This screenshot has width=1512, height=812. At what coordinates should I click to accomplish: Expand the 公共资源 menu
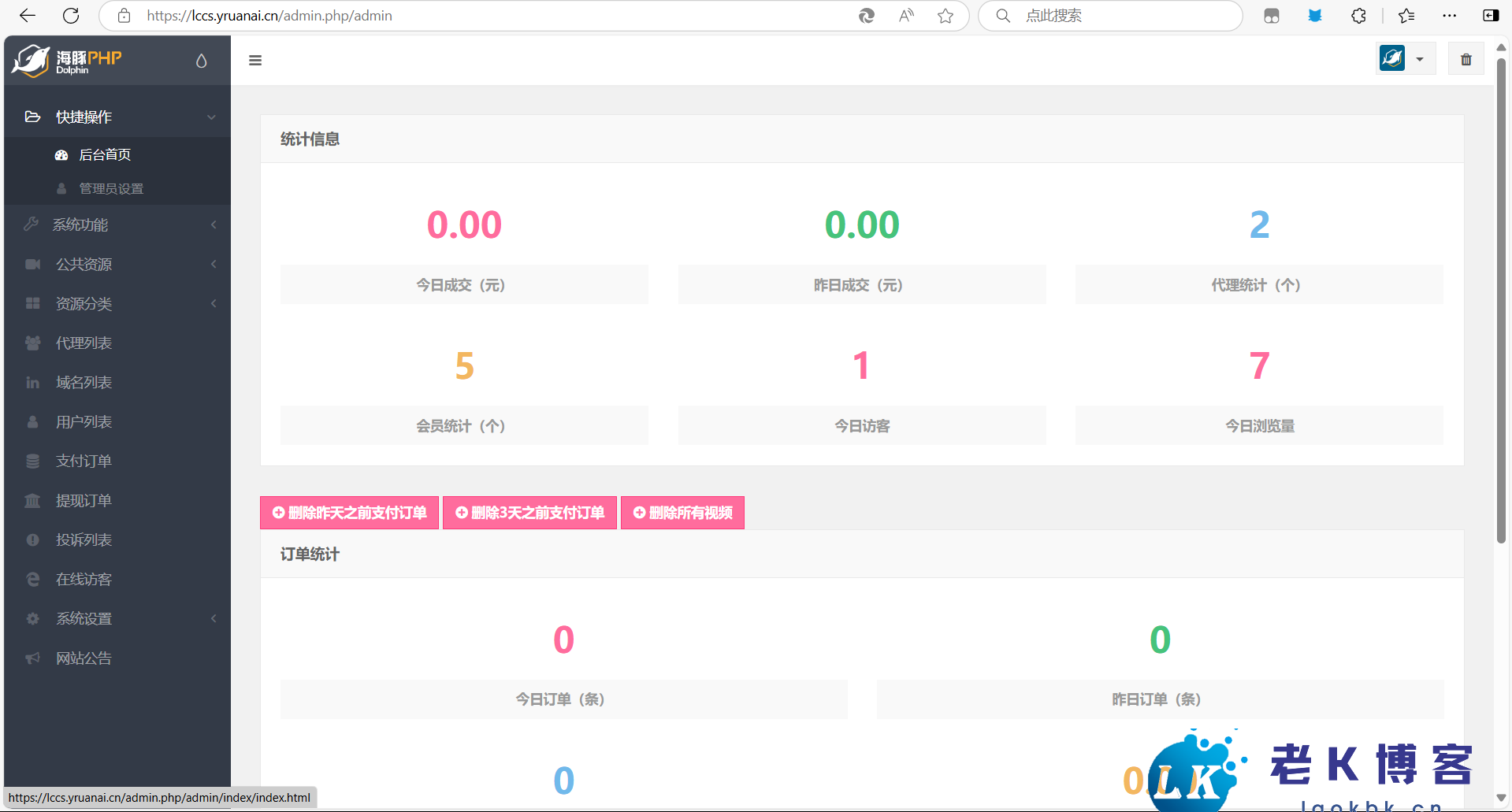coord(118,265)
